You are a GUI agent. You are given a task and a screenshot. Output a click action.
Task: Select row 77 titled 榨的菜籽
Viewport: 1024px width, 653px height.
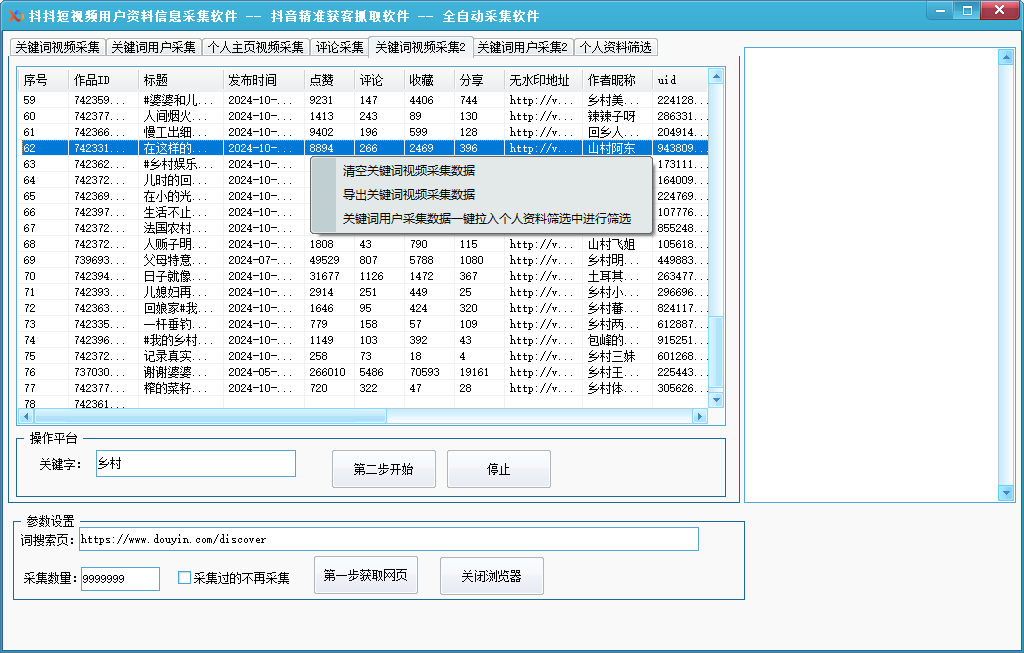tap(364, 388)
